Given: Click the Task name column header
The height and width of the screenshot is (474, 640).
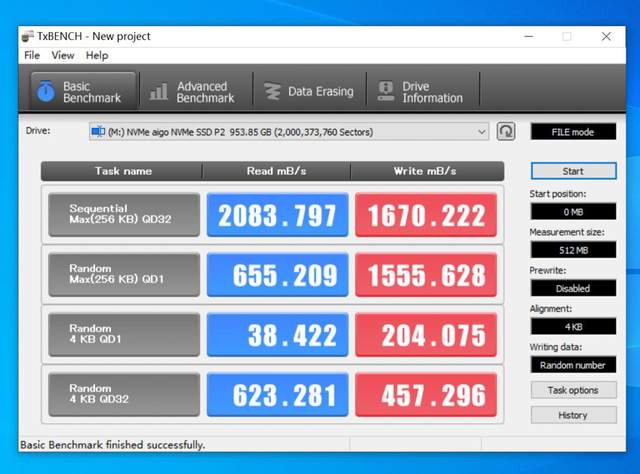Looking at the screenshot, I should [122, 171].
